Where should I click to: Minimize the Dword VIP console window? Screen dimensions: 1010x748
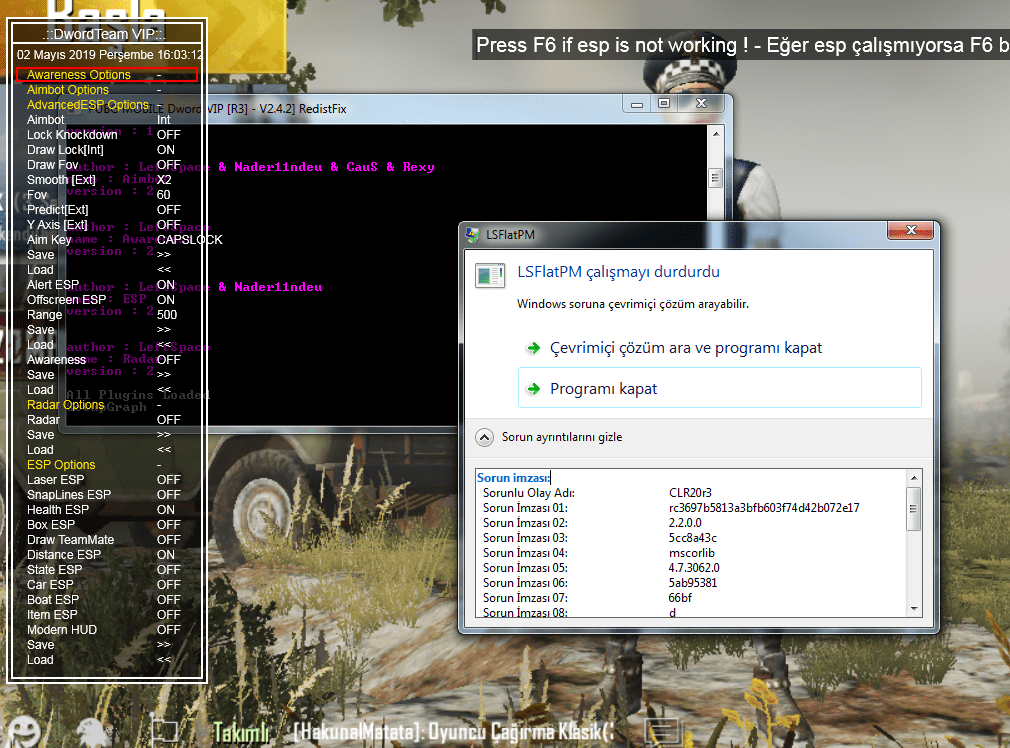(x=636, y=104)
